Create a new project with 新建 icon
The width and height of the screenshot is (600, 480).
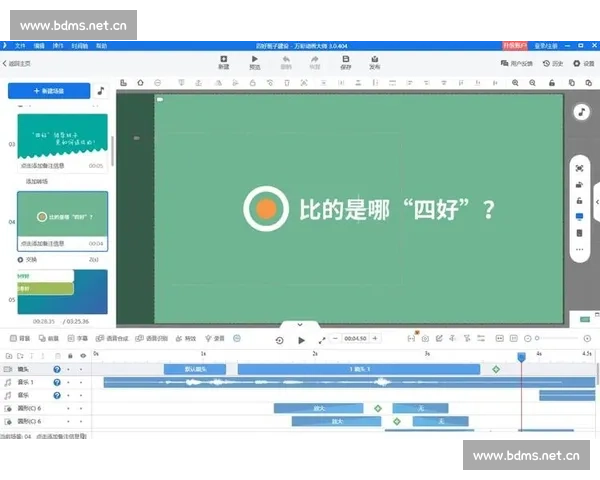[x=223, y=62]
